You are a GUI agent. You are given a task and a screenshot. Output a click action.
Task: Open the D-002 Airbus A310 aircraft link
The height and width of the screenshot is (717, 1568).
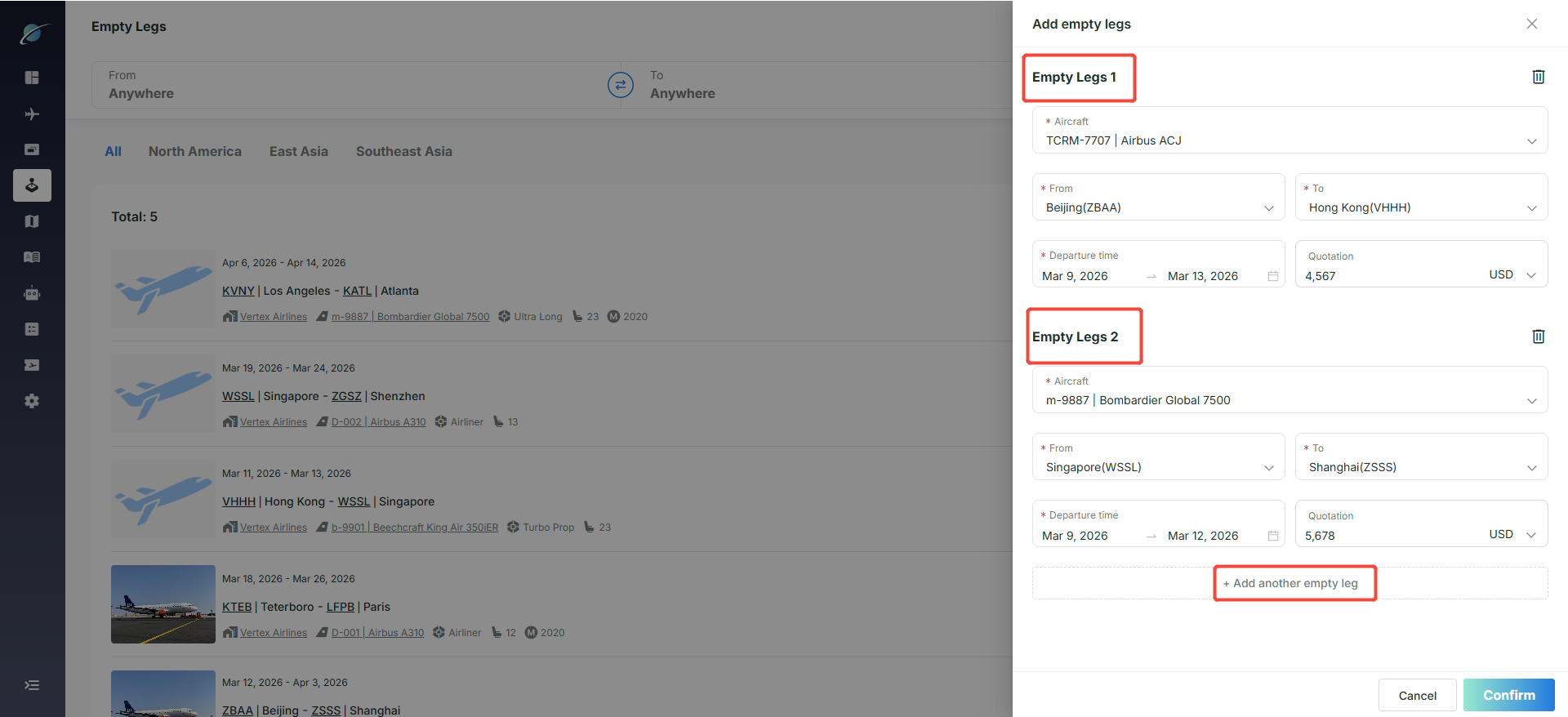(x=379, y=422)
